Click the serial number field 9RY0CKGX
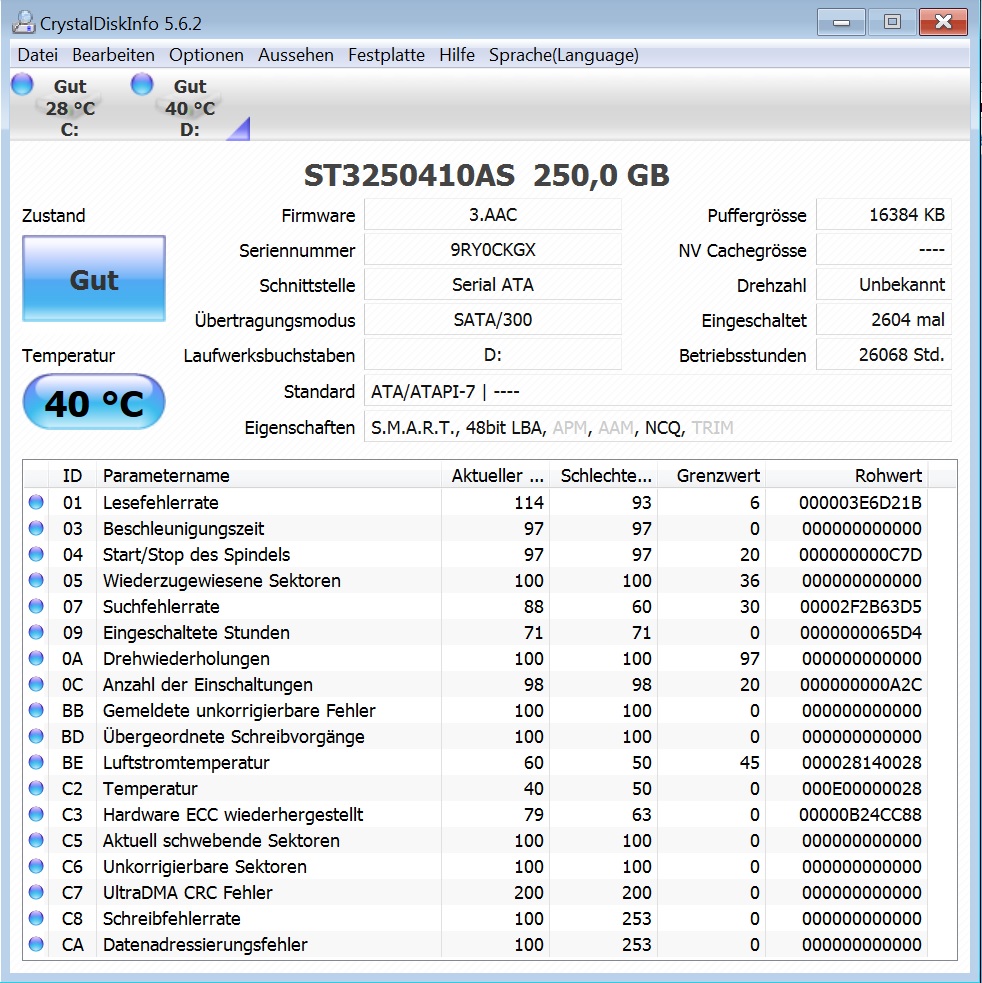 (x=493, y=250)
